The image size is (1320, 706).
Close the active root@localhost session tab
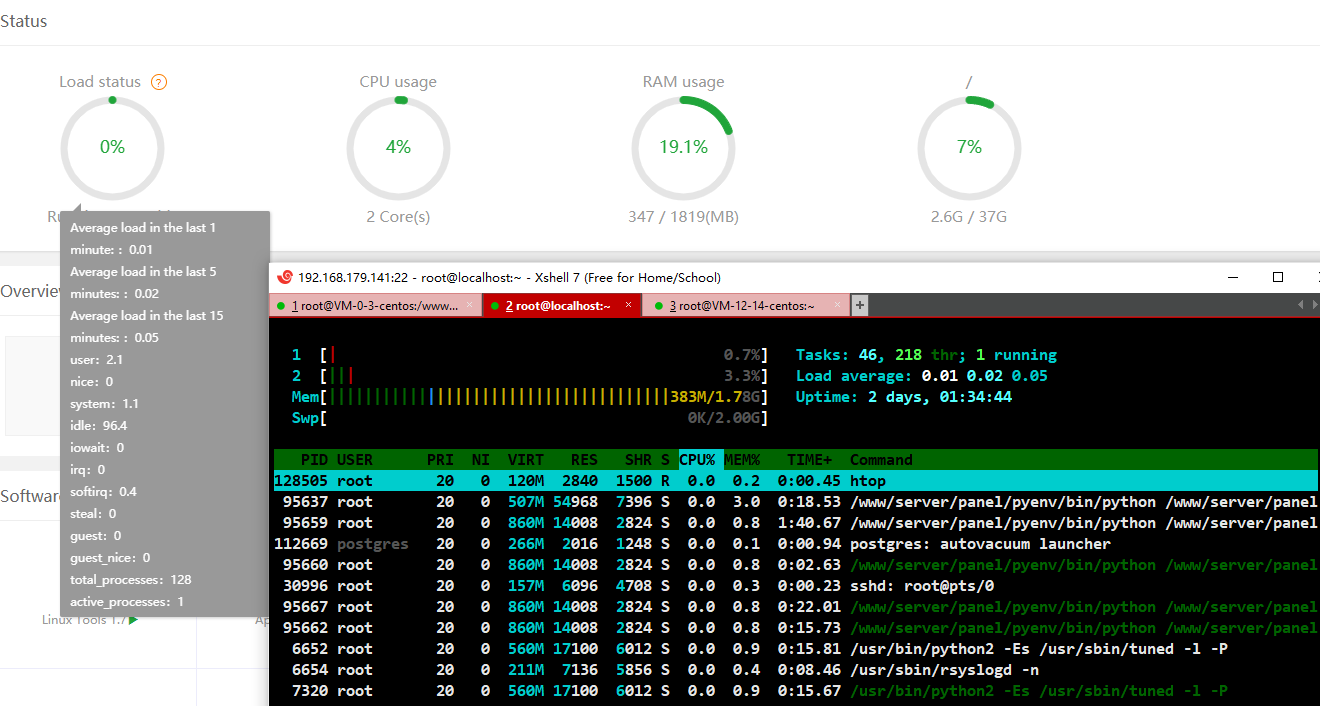coord(628,305)
